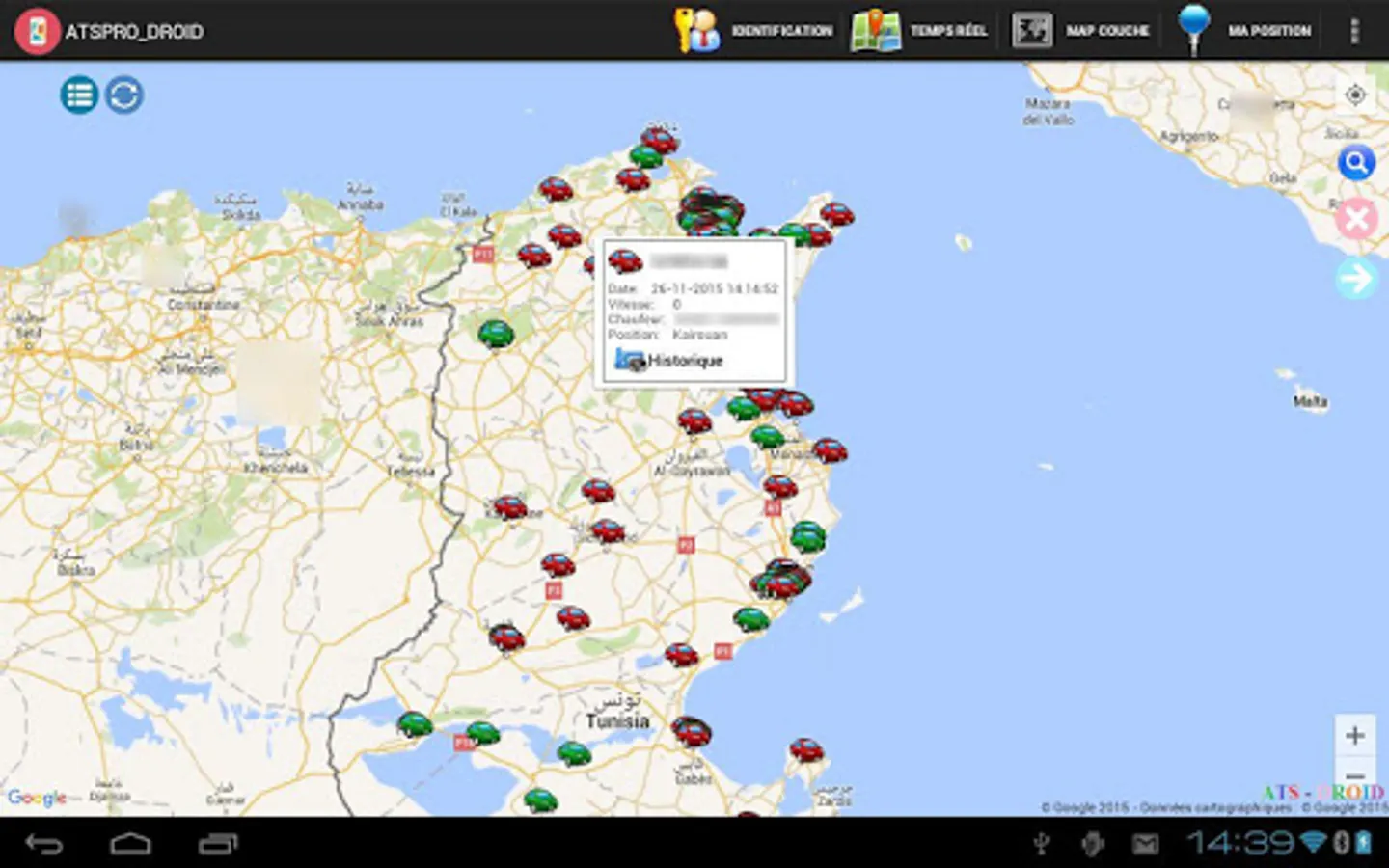Zoom in with the plus button

tap(1355, 735)
